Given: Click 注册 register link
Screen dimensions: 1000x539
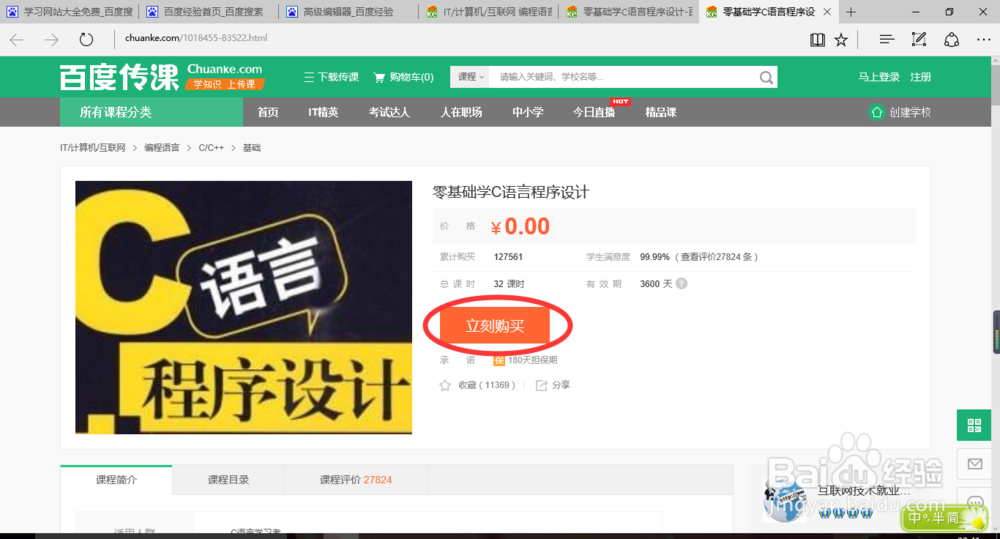Looking at the screenshot, I should click(x=920, y=77).
